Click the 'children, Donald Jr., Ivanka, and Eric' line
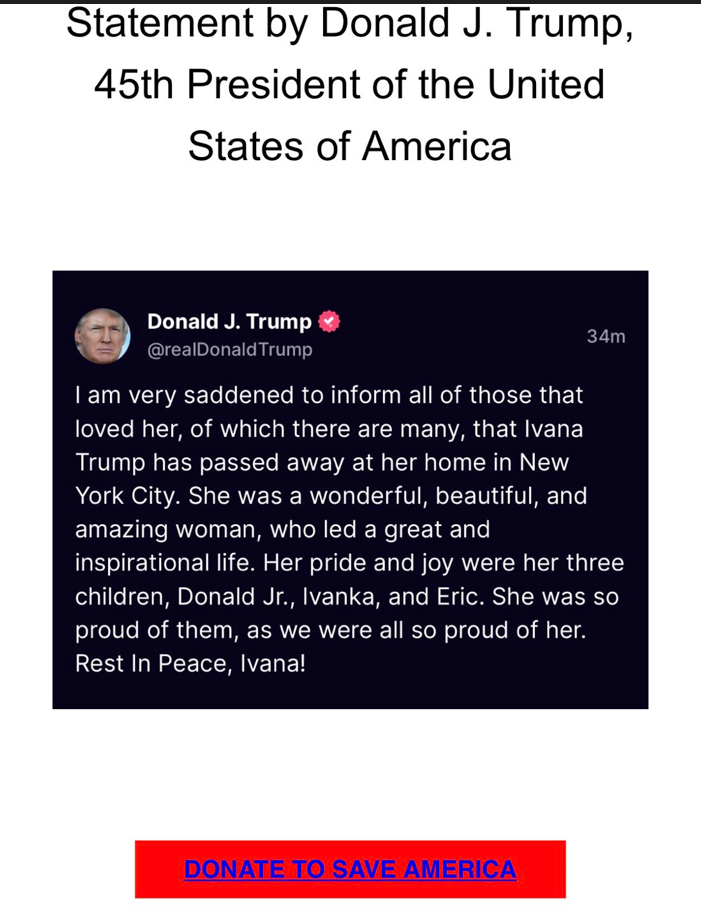701x924 pixels. click(347, 596)
